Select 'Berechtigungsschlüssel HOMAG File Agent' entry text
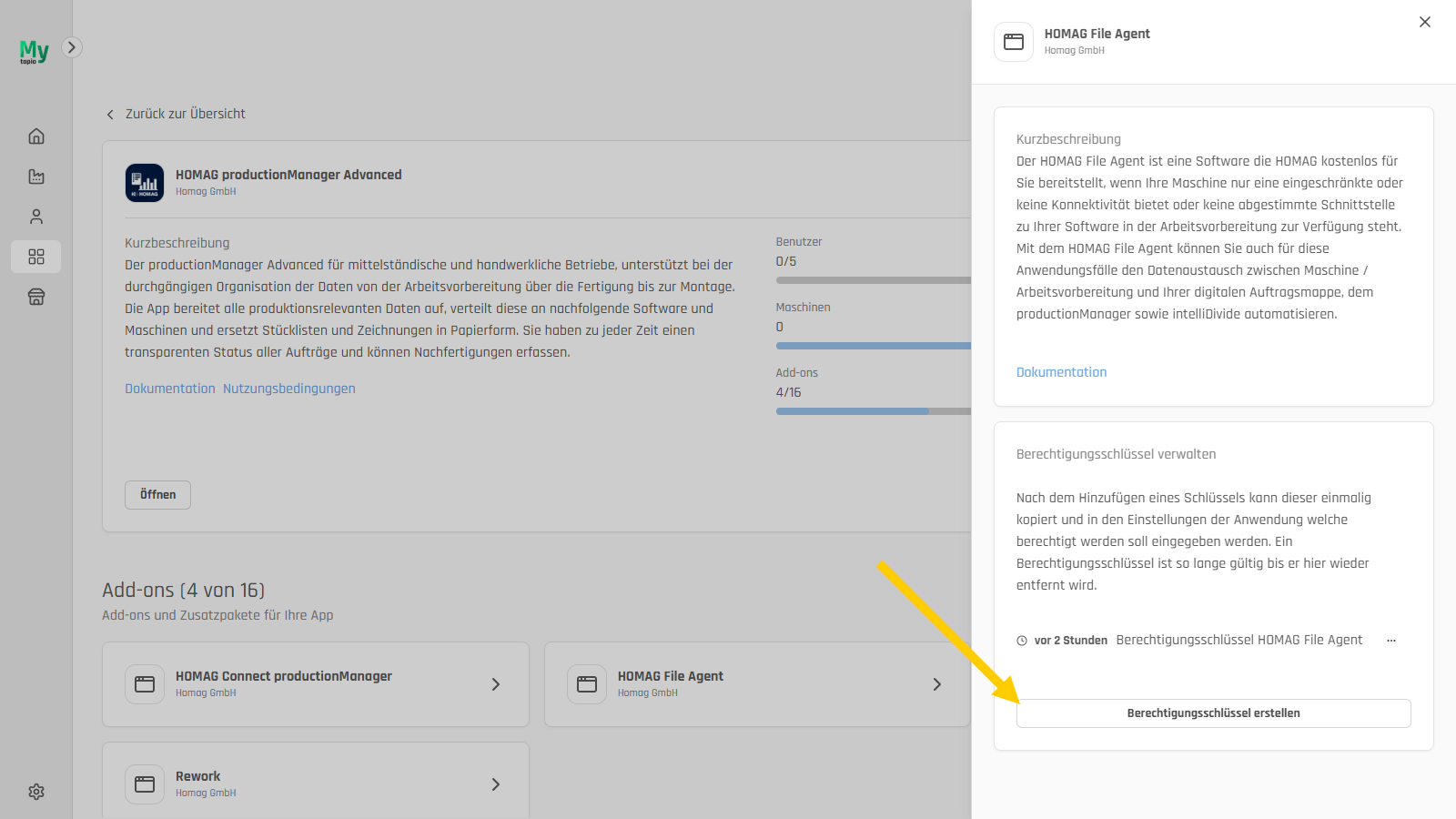The height and width of the screenshot is (819, 1456). click(x=1239, y=640)
